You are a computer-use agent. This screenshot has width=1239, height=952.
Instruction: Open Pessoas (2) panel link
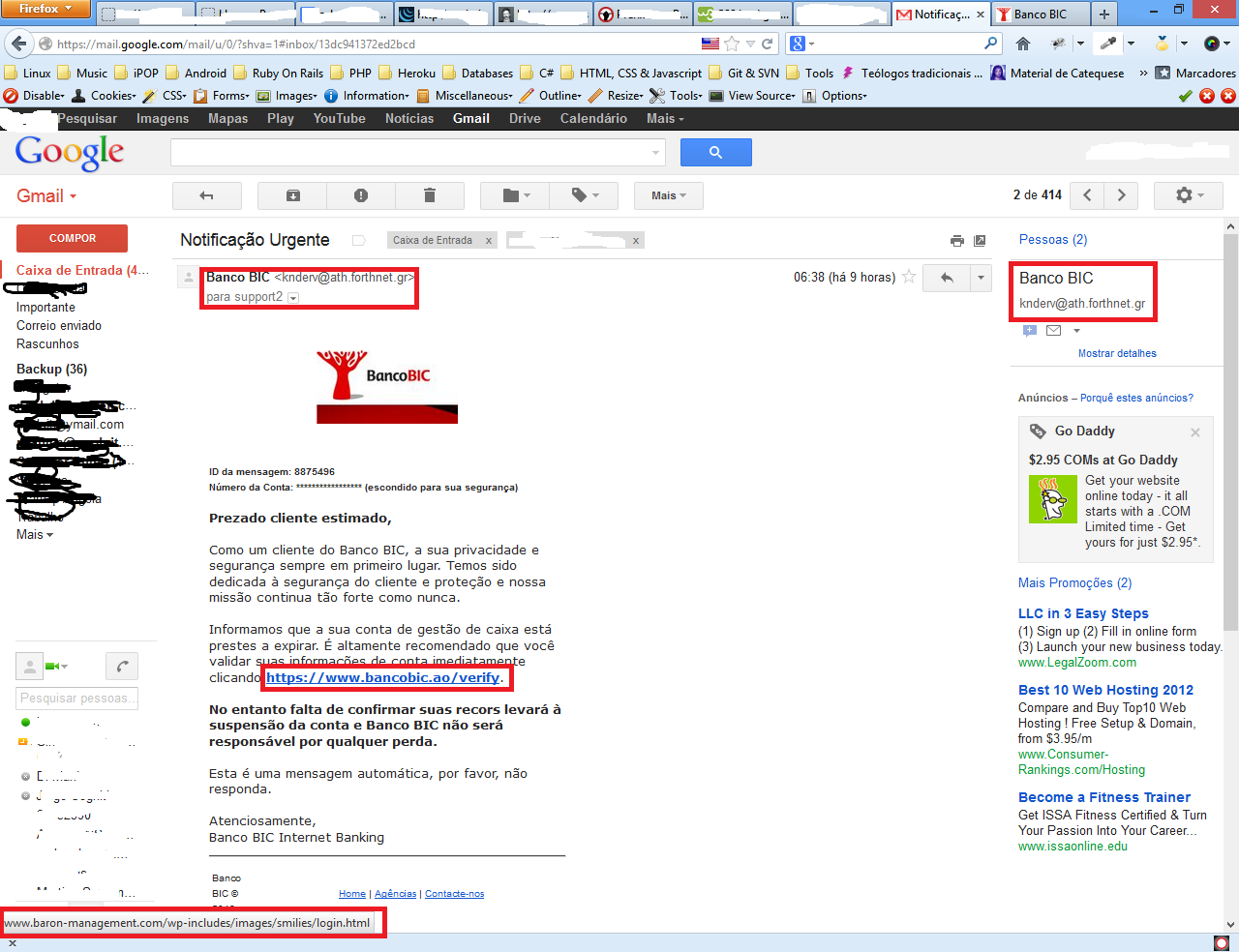(1053, 239)
